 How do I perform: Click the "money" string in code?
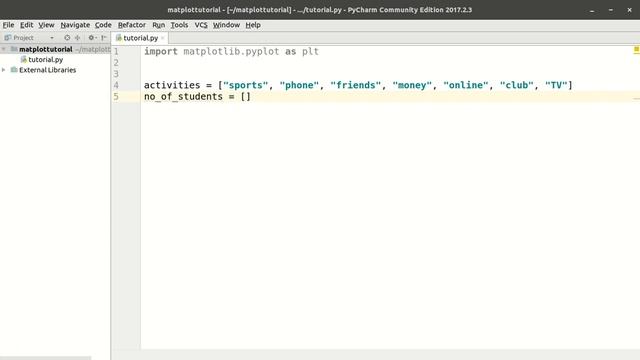[412, 85]
